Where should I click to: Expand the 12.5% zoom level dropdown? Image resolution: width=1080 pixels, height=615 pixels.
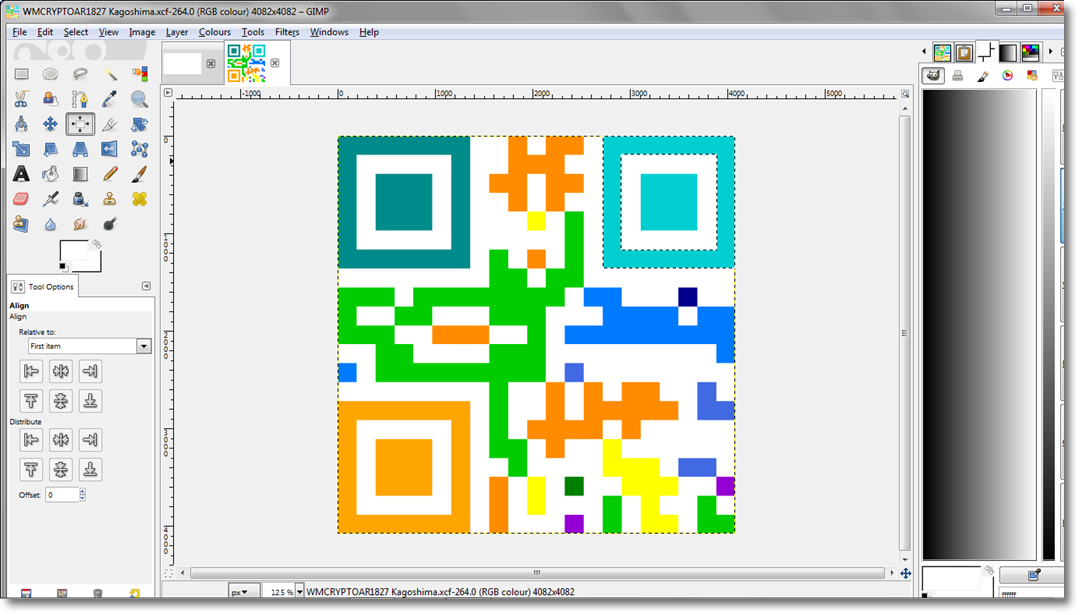(299, 592)
